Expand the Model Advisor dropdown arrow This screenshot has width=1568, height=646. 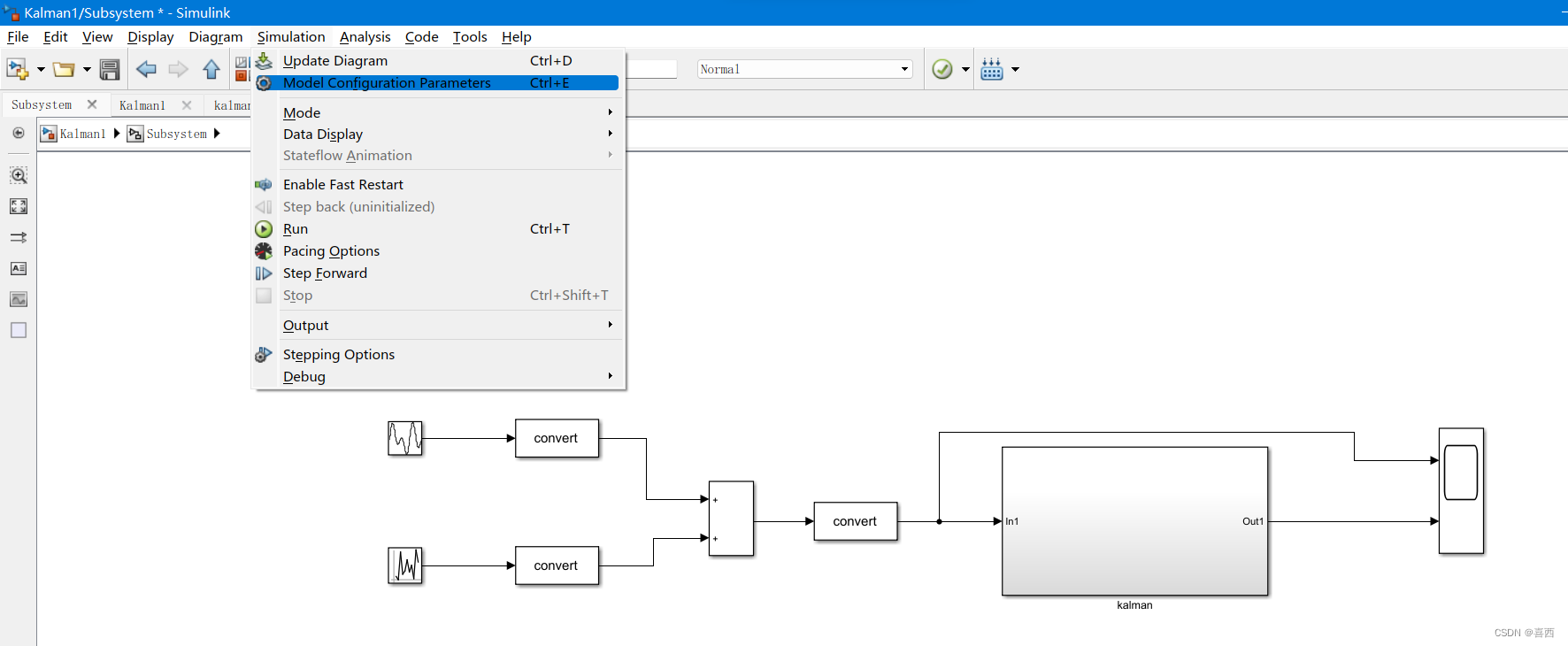(x=965, y=69)
